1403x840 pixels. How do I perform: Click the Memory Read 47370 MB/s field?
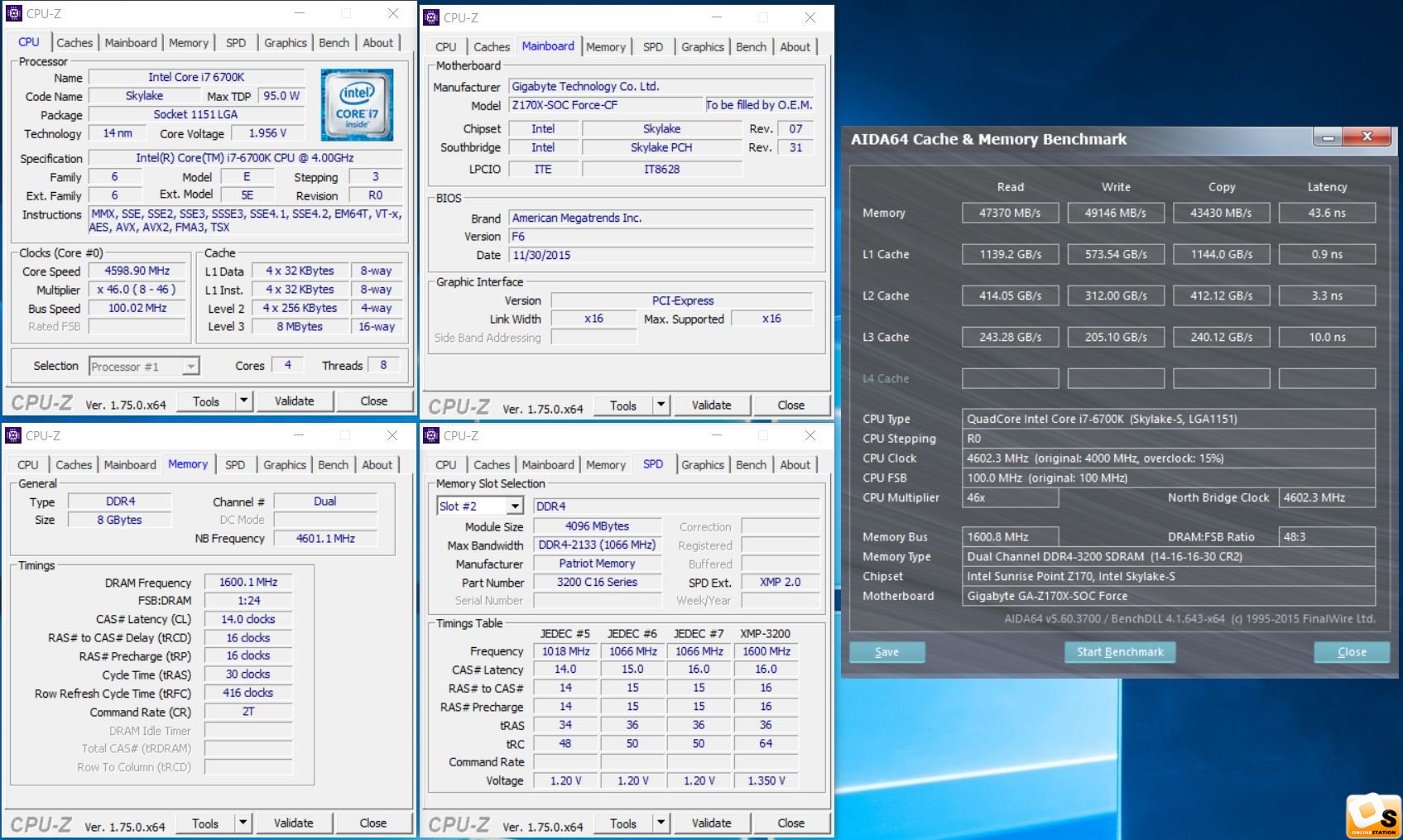point(1010,213)
